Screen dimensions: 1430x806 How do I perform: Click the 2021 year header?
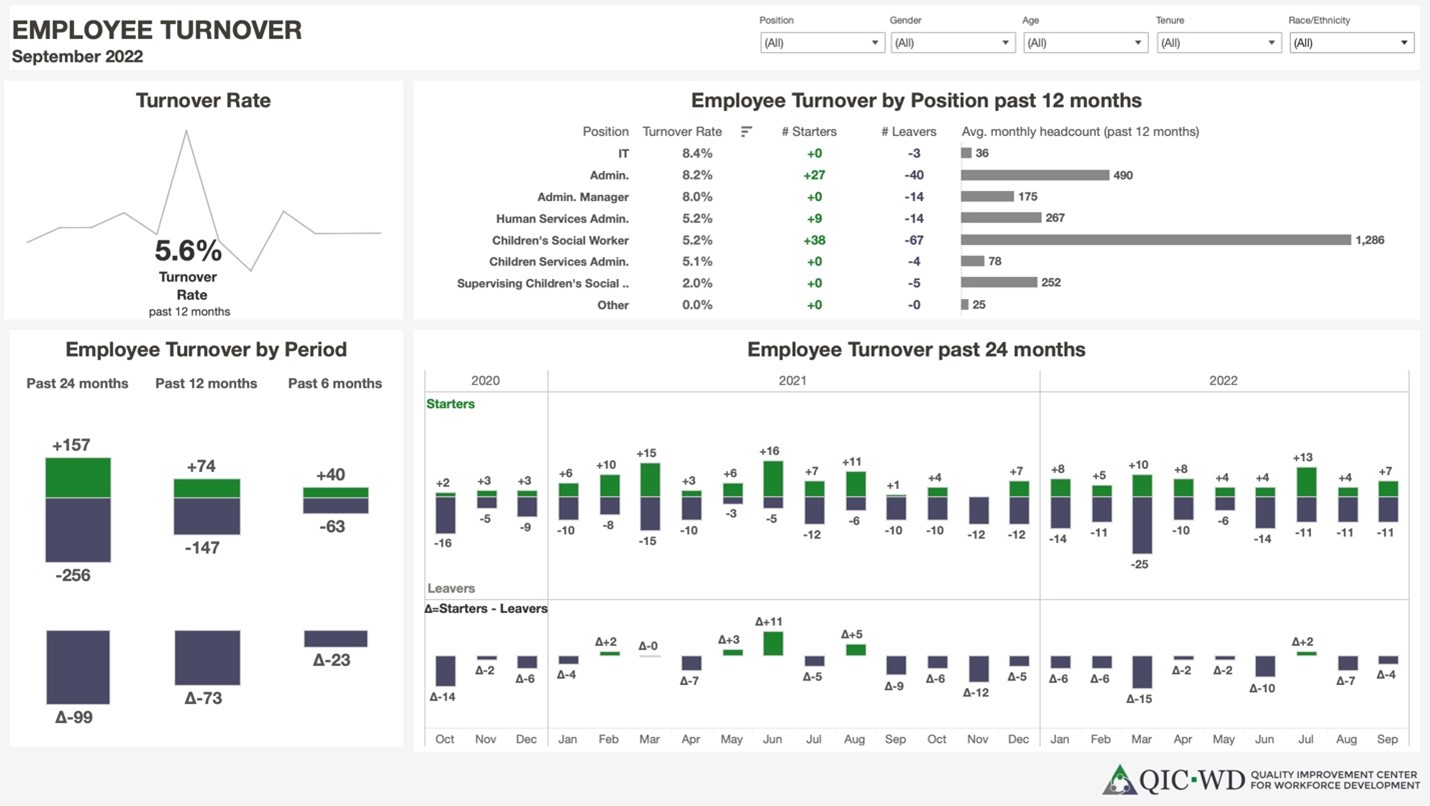click(x=792, y=380)
